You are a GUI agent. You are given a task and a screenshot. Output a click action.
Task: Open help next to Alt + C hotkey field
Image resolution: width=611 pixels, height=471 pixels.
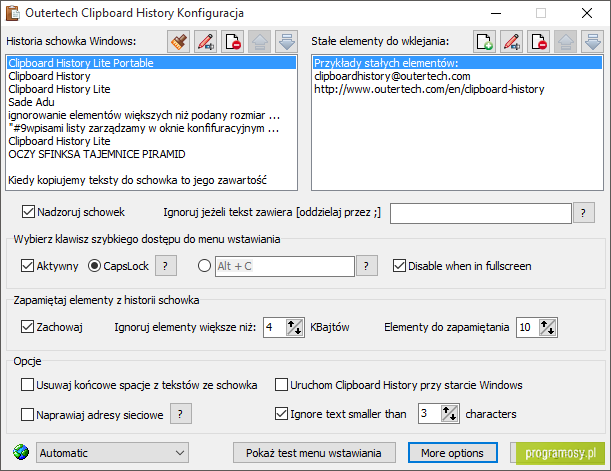tap(367, 266)
